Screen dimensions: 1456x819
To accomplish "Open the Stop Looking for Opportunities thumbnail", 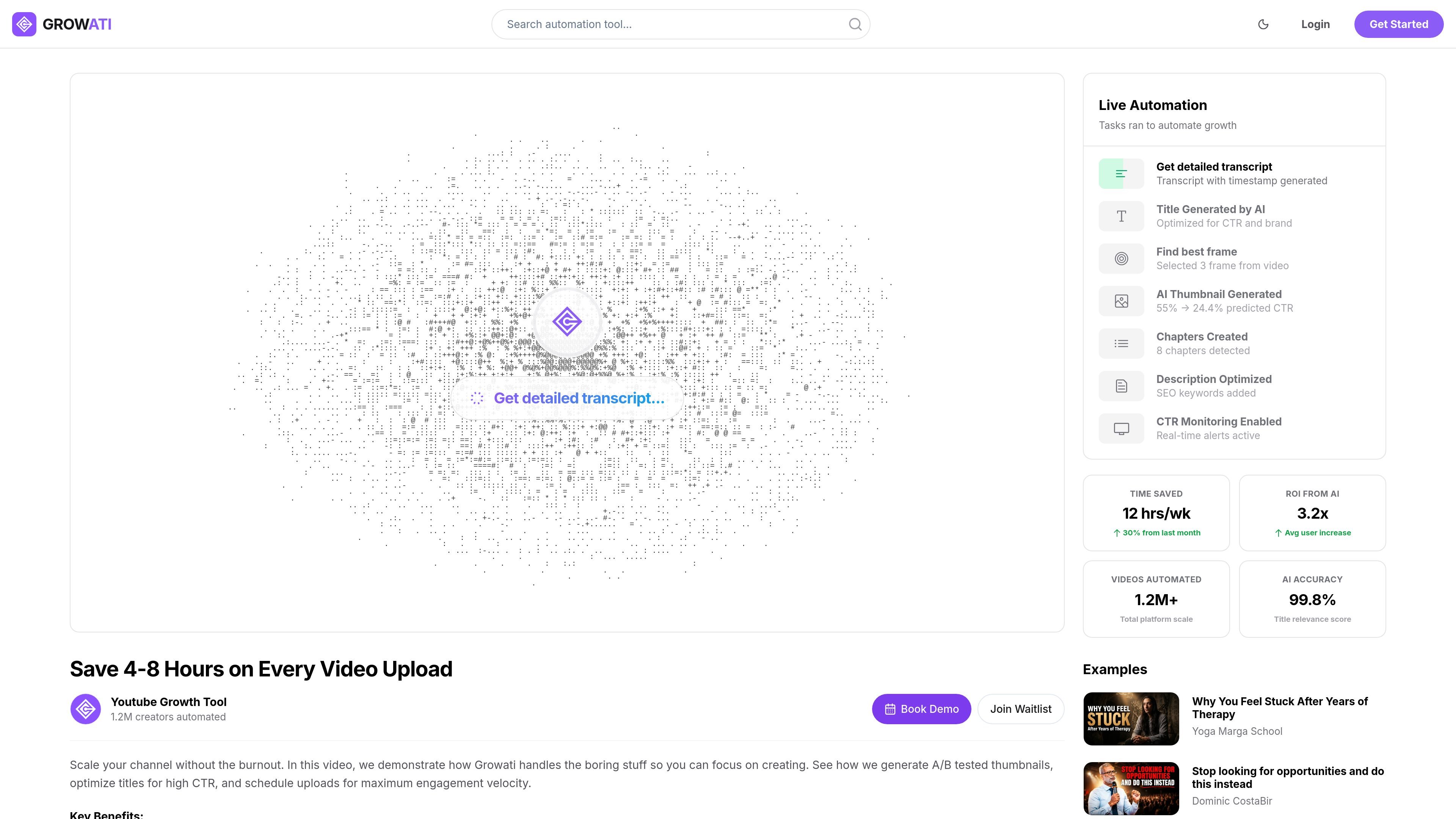I will [x=1131, y=789].
